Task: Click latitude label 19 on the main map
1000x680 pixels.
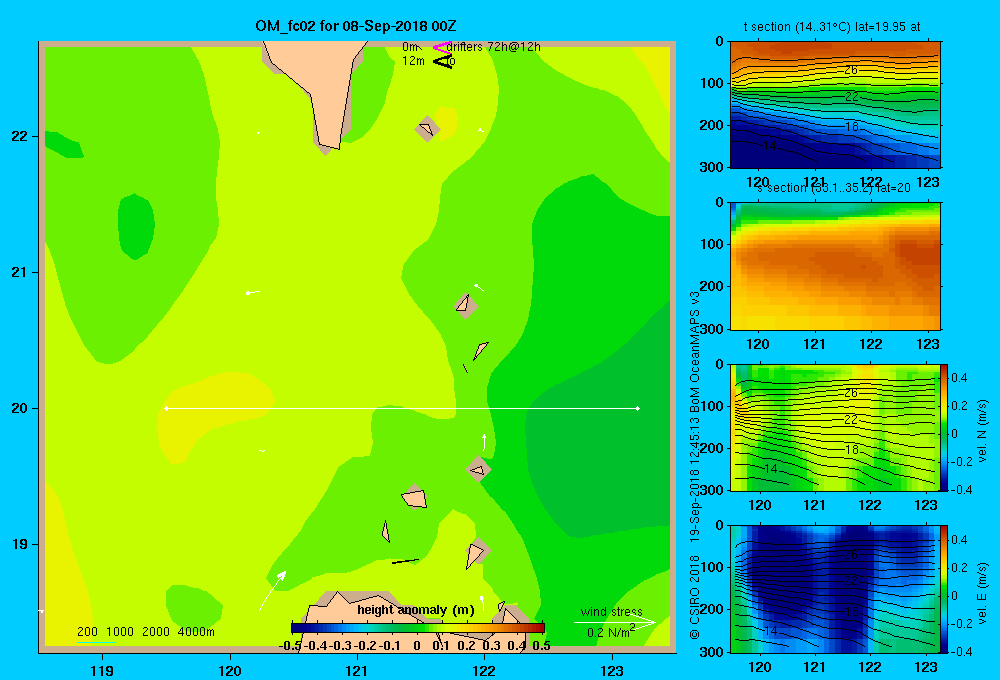Action: (20, 544)
